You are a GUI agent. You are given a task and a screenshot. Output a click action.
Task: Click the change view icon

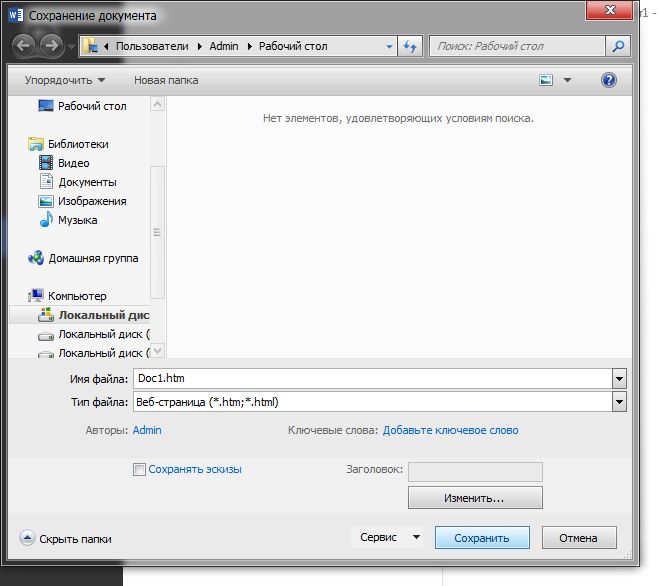click(x=546, y=80)
